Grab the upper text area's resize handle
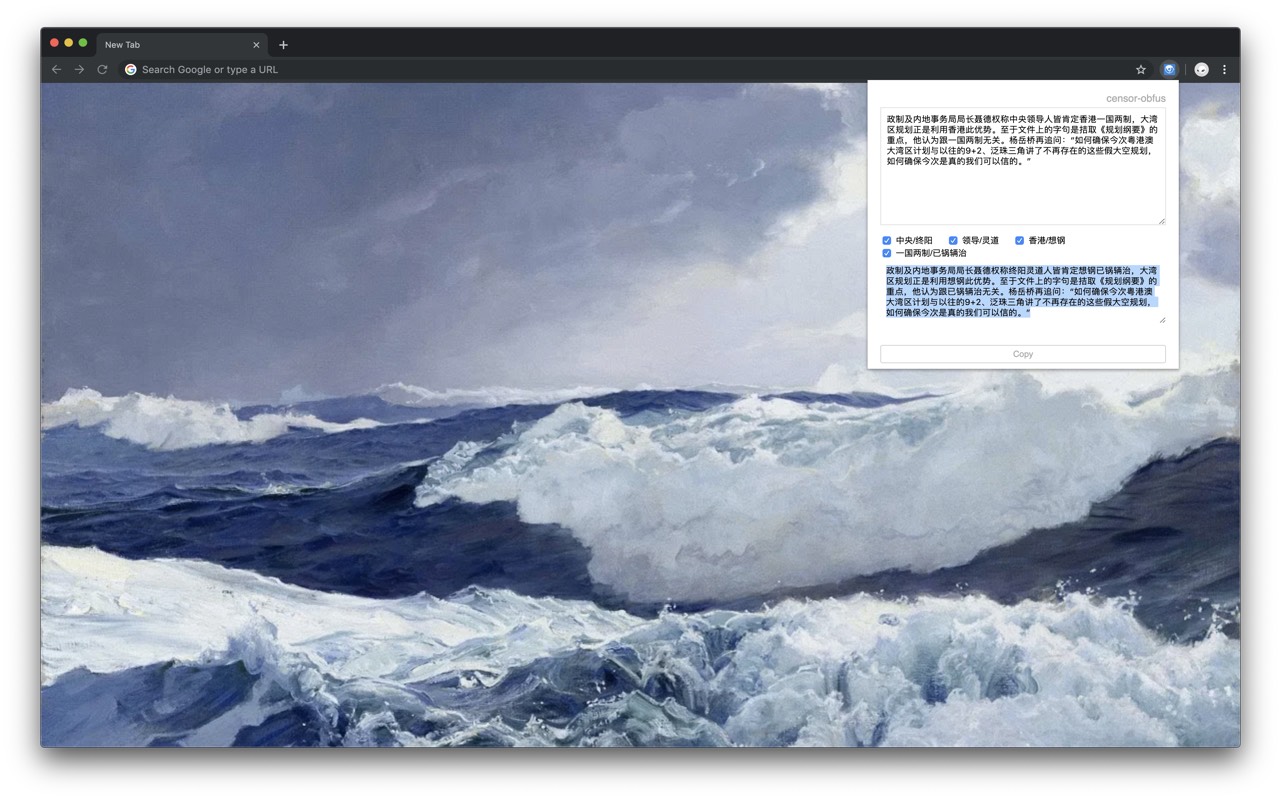 coord(1161,220)
